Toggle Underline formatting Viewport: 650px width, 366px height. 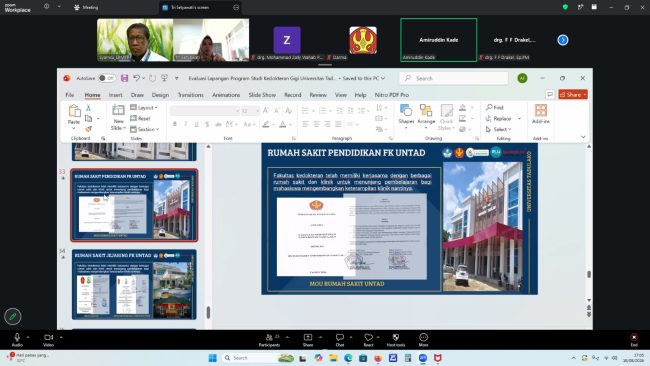196,124
